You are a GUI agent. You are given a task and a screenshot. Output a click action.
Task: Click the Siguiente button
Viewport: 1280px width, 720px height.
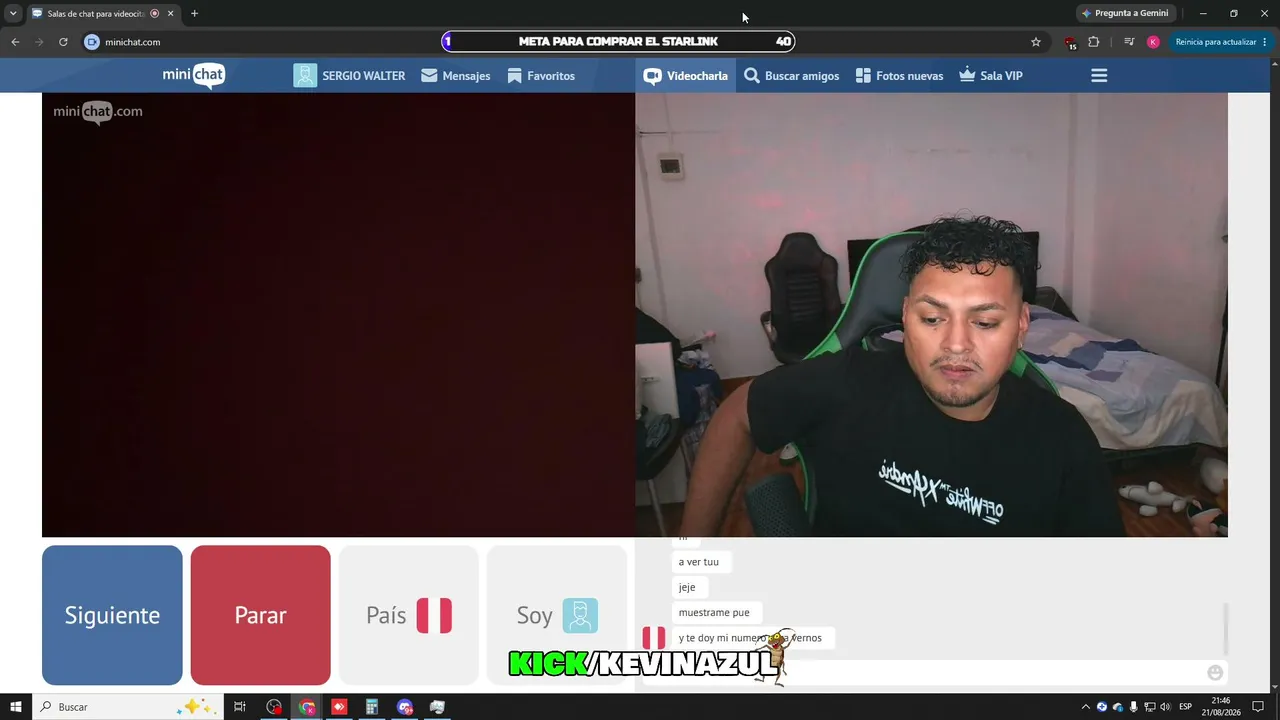(112, 615)
